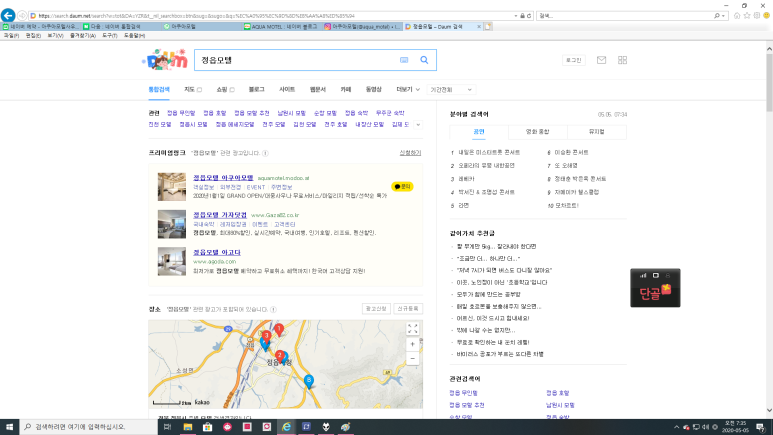The height and width of the screenshot is (435, 773).
Task: Click the 광고신청 button
Action: point(376,309)
